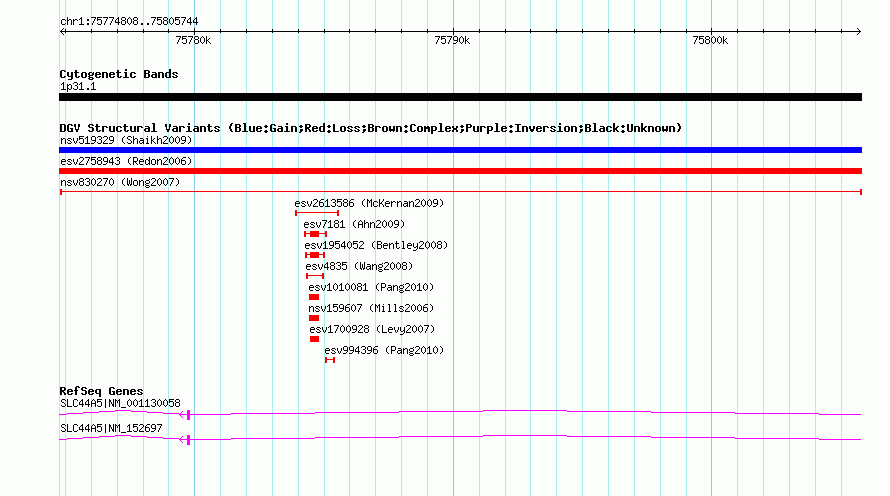
Task: Click the chr1:75774808..75805744 coordinates label
Action: click(x=129, y=22)
